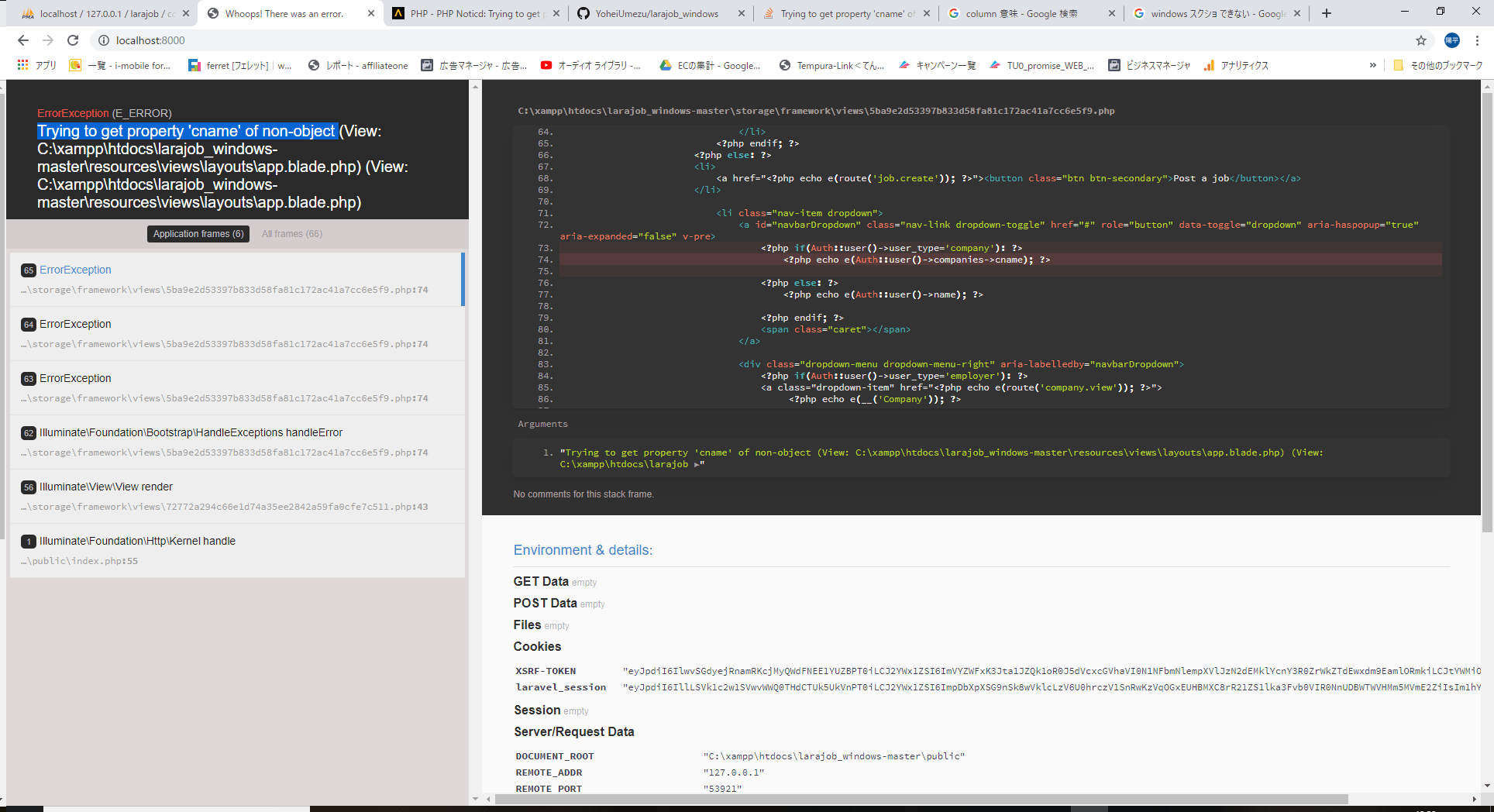Viewport: 1494px width, 812px height.
Task: Close the YoheiUmezu/larajob_windows GitHub tab
Action: pyautogui.click(x=742, y=13)
